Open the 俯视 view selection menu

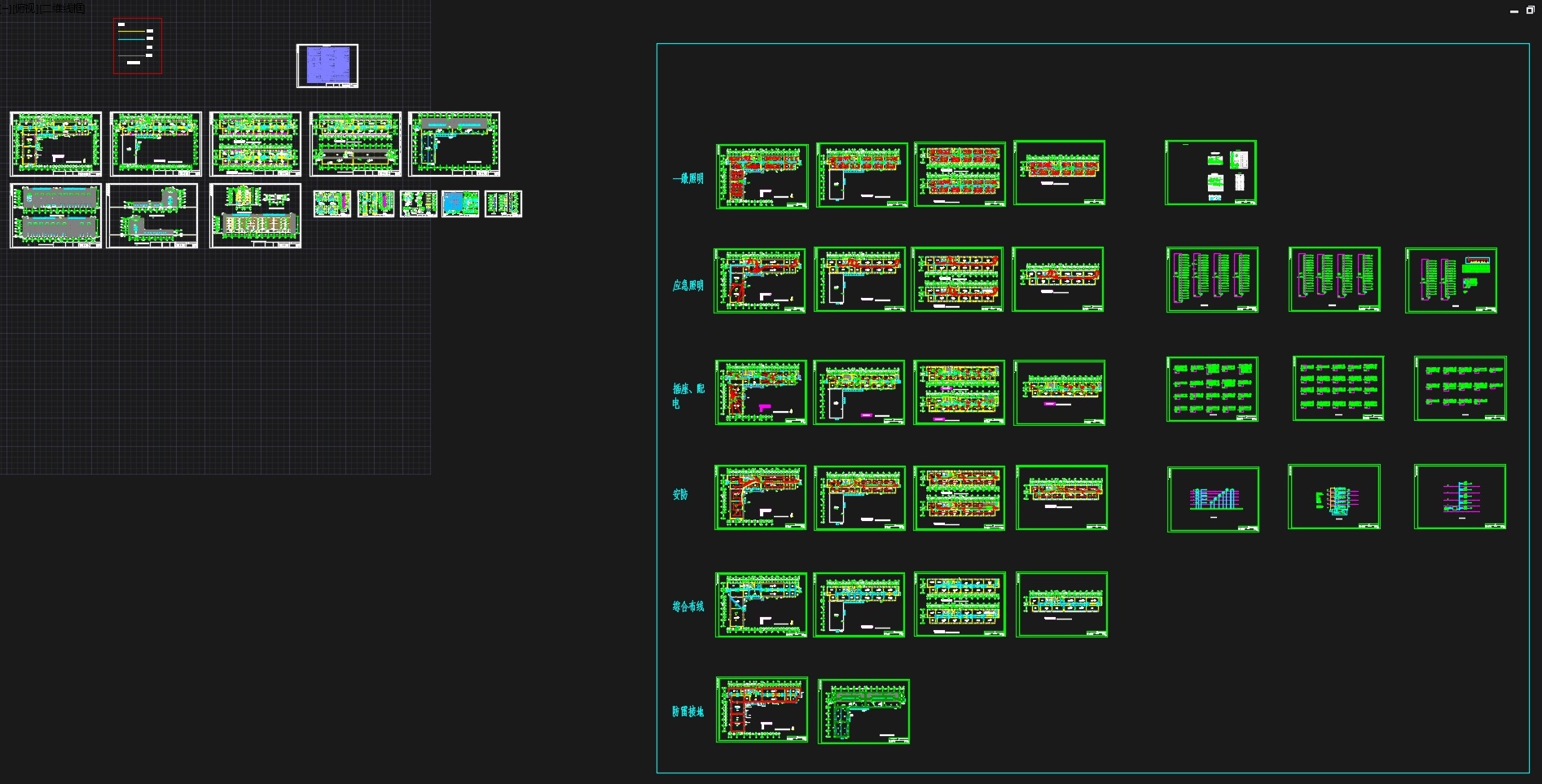(x=24, y=8)
